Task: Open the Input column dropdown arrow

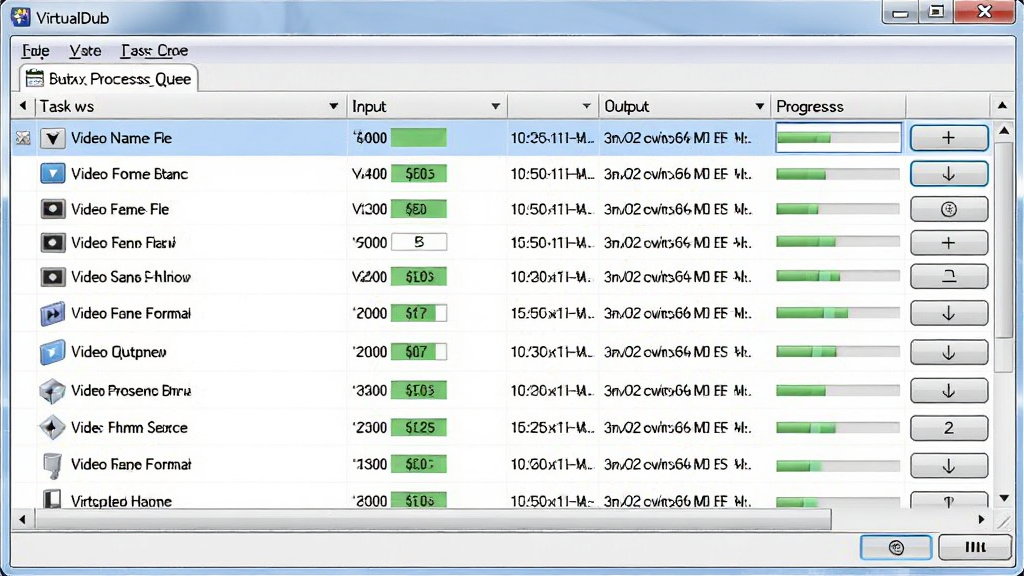Action: coord(496,106)
